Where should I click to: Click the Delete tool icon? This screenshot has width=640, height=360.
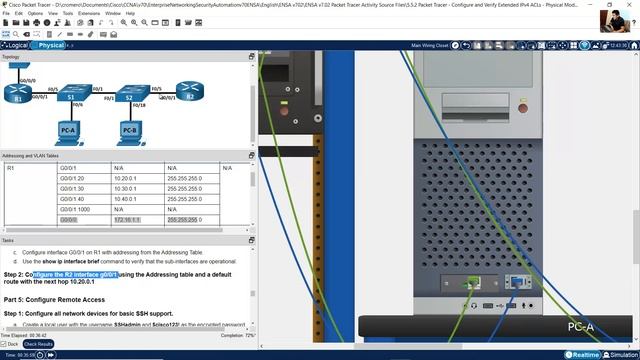coord(27,34)
